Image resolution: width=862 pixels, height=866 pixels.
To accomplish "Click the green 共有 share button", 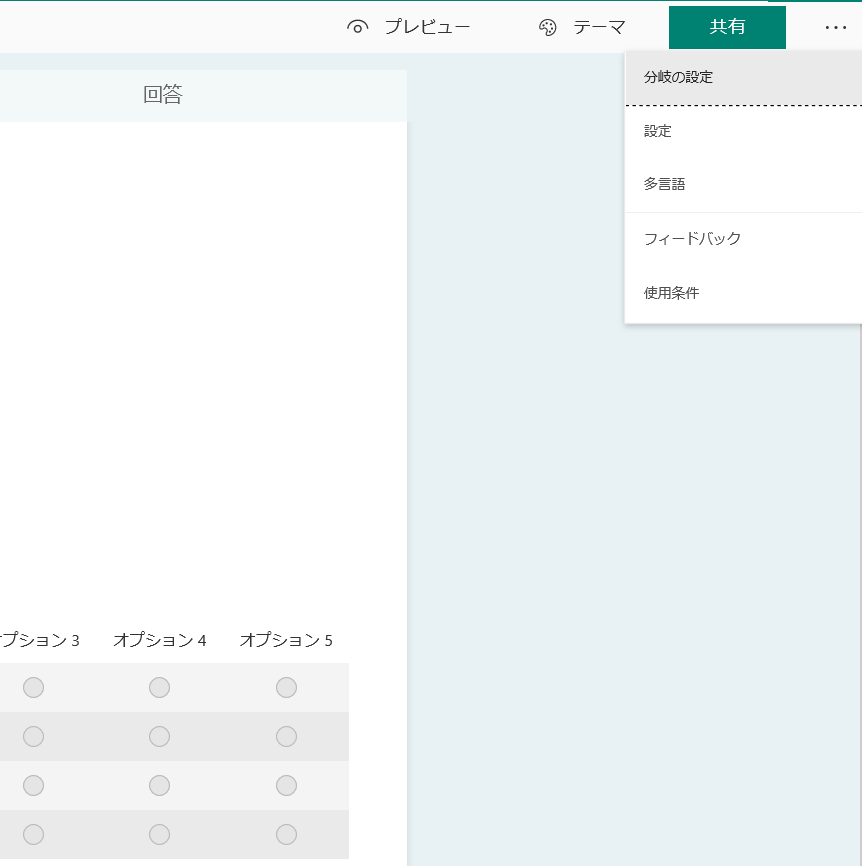I will point(727,27).
